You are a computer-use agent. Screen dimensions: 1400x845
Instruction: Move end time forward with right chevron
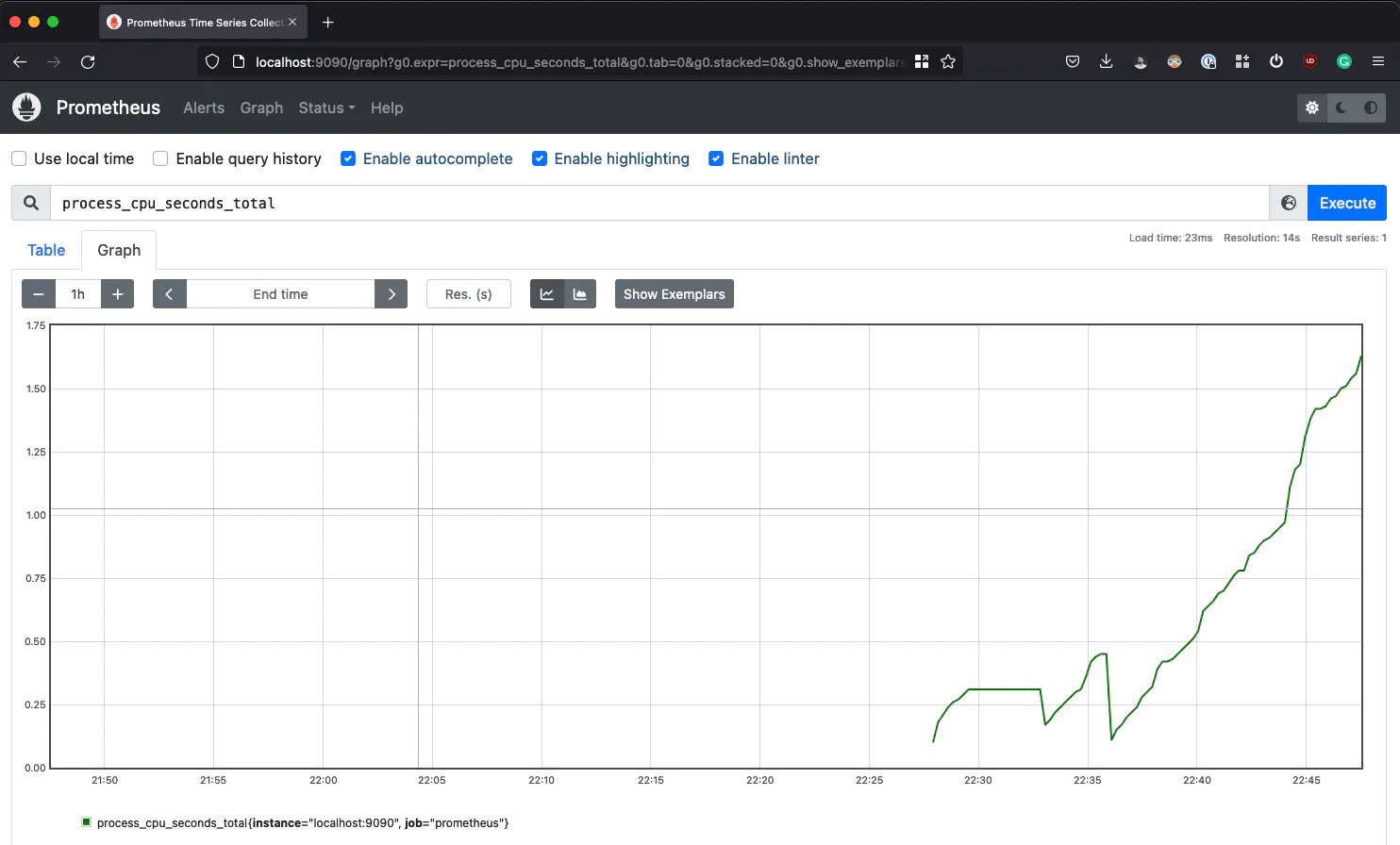tap(392, 294)
